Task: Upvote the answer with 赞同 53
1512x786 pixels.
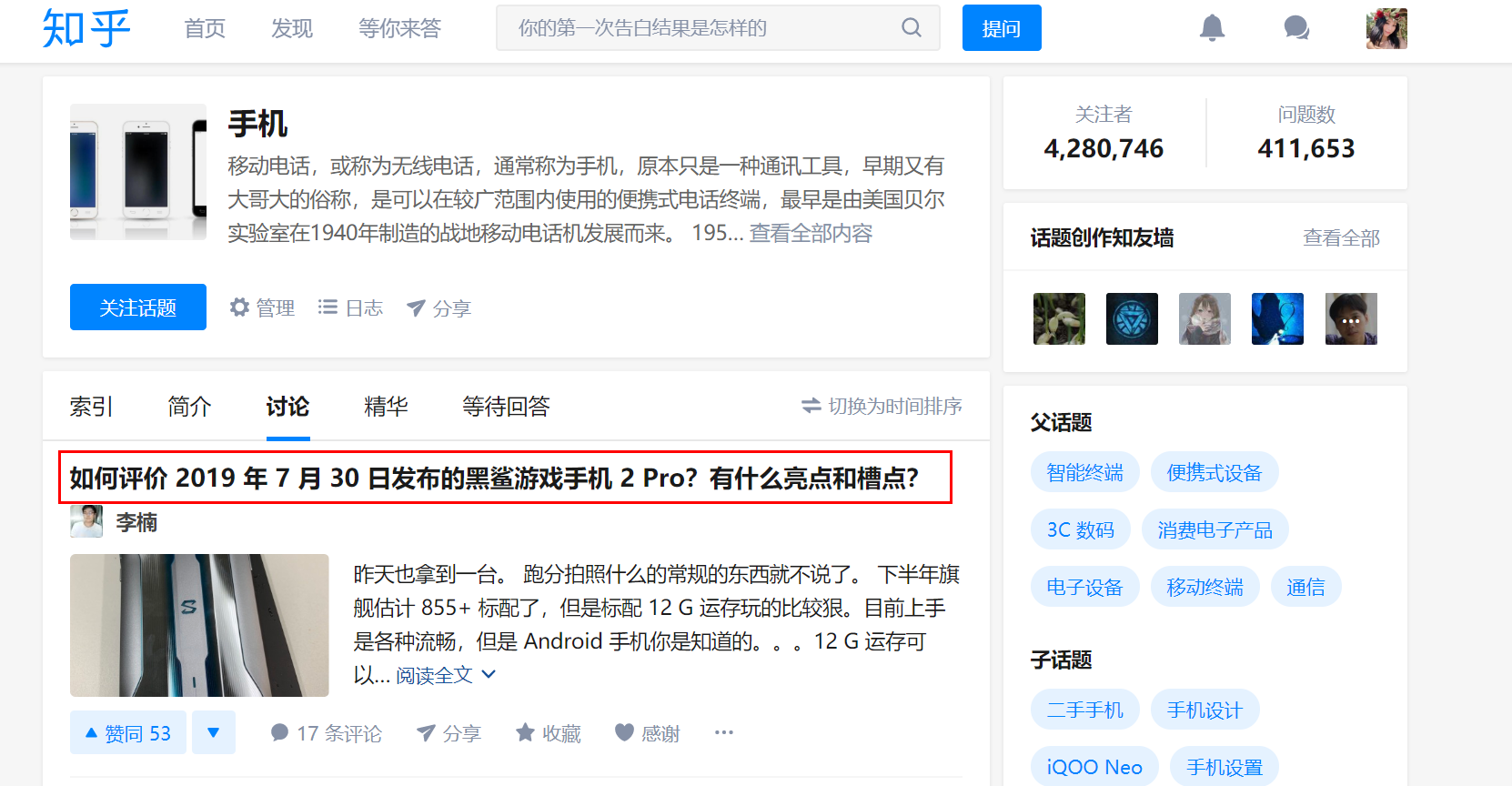Action: tap(128, 732)
